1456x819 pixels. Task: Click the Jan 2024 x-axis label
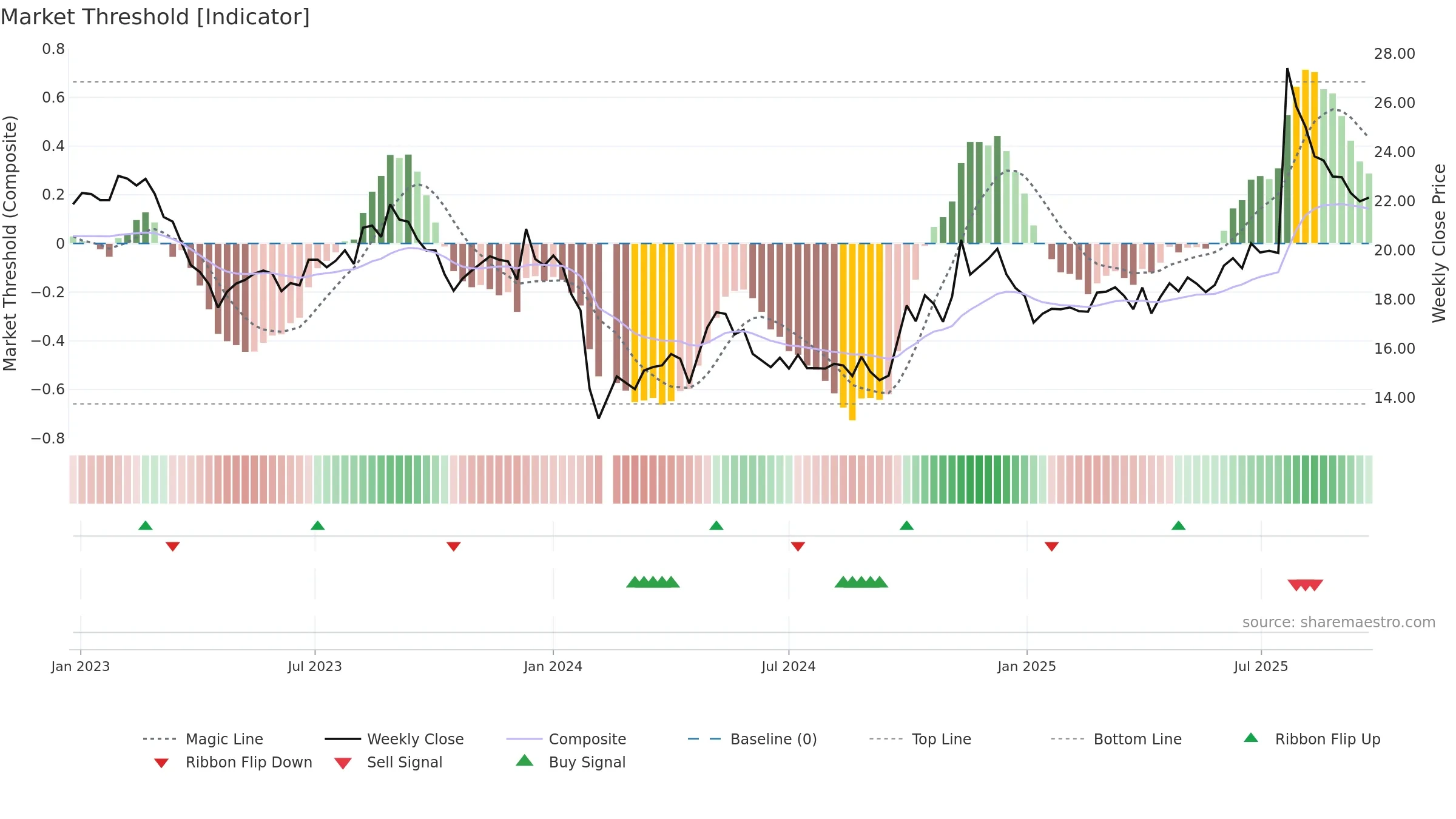click(x=553, y=666)
